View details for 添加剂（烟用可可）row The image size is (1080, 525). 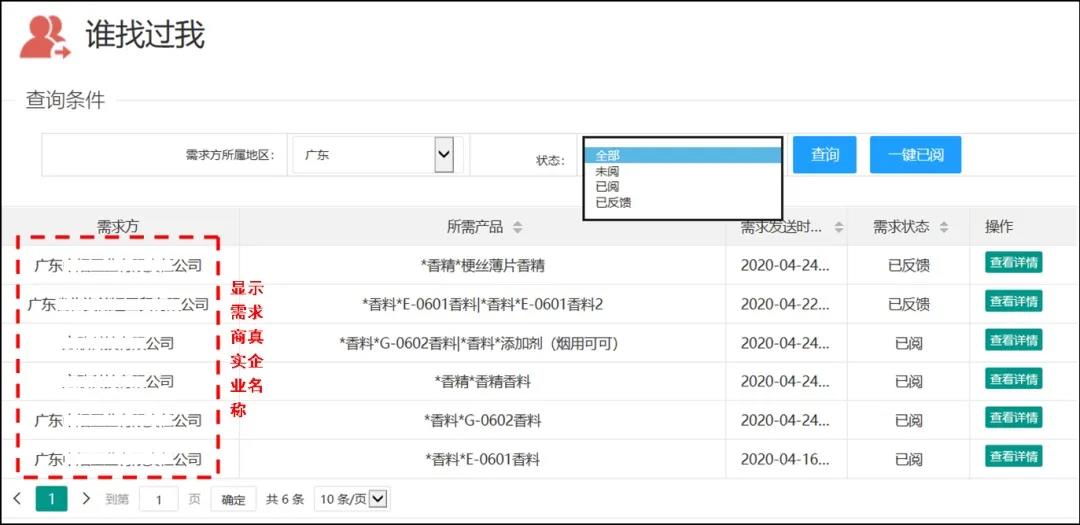[1013, 340]
